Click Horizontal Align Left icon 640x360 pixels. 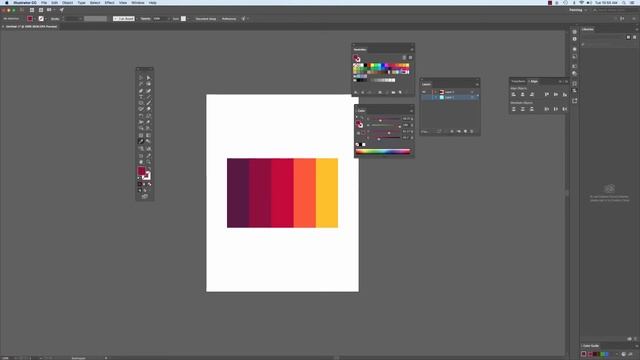[513, 94]
